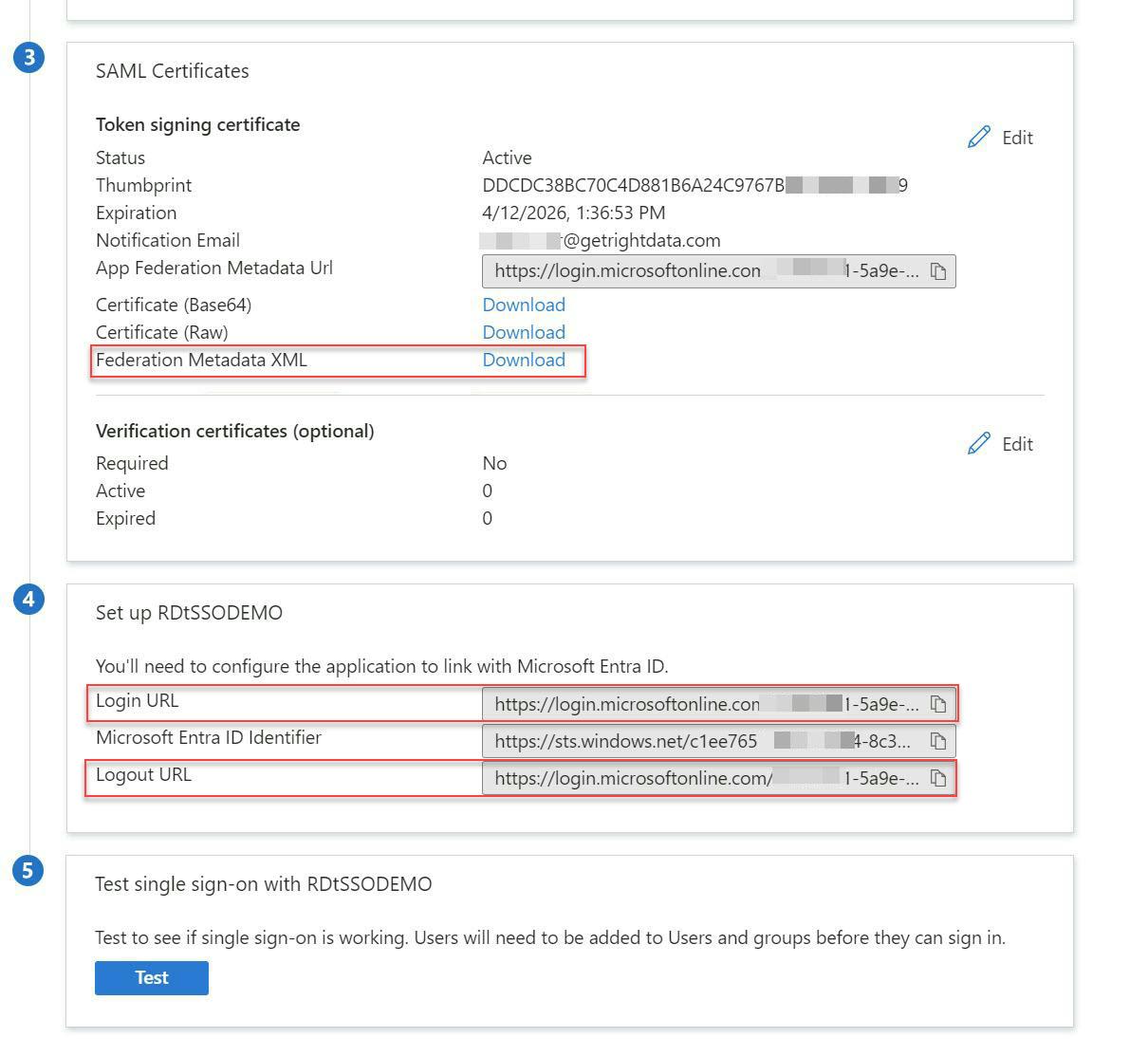Click the certificate Thumbprint value

(x=694, y=185)
